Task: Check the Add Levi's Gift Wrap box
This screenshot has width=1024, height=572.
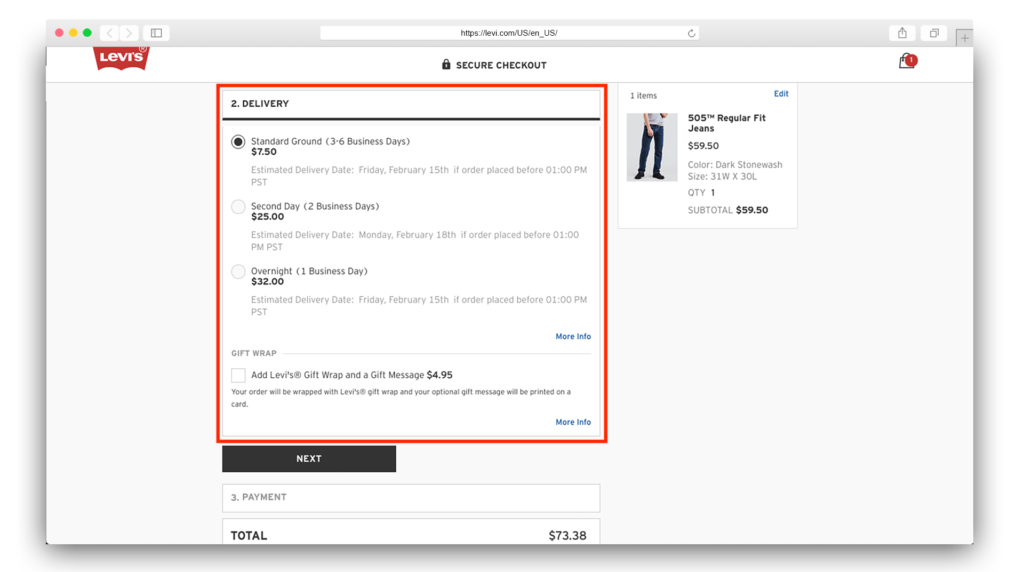Action: coord(238,375)
